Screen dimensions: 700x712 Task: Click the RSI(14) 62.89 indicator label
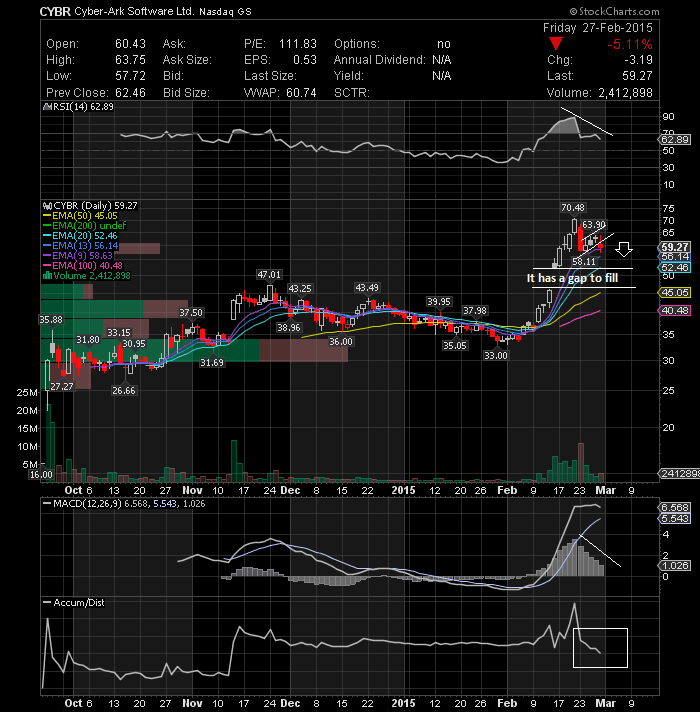tap(78, 107)
